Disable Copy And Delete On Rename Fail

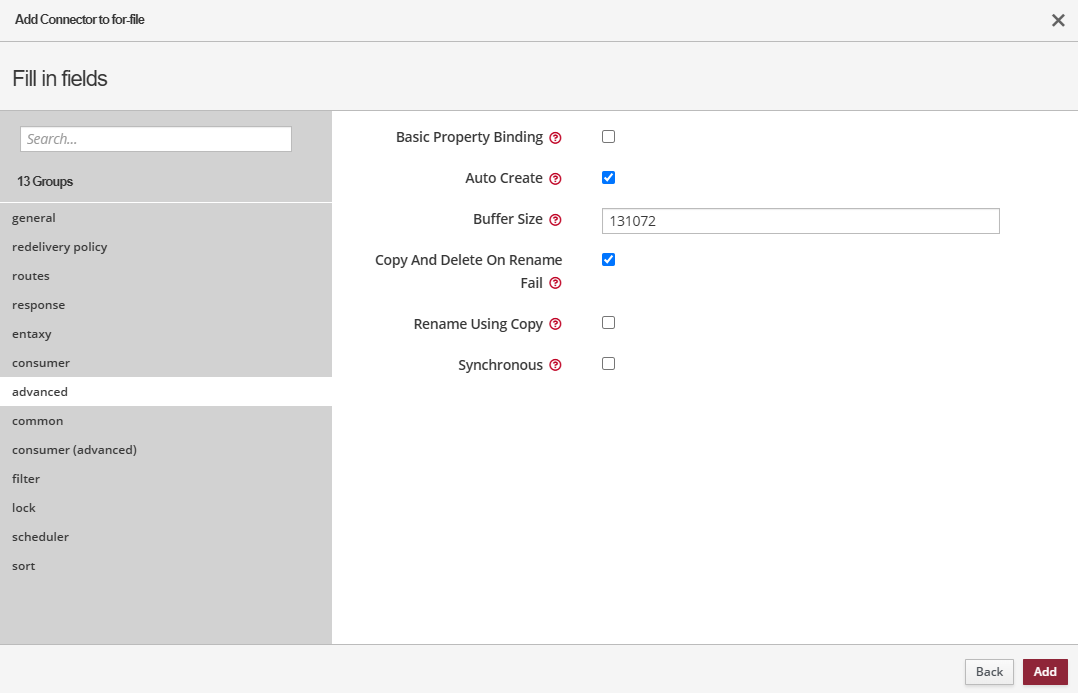[608, 260]
